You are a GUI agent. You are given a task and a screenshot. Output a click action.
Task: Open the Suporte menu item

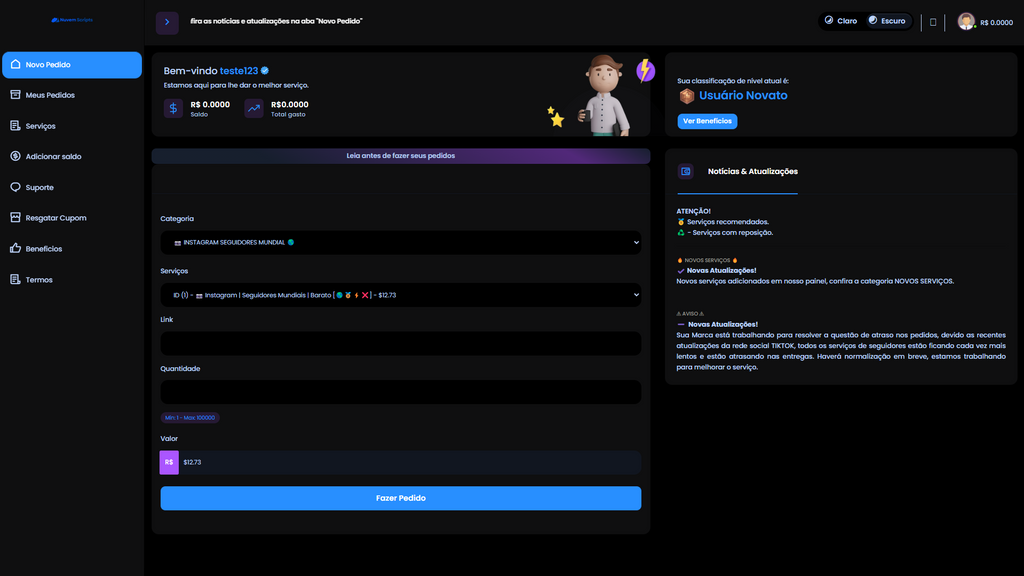40,188
